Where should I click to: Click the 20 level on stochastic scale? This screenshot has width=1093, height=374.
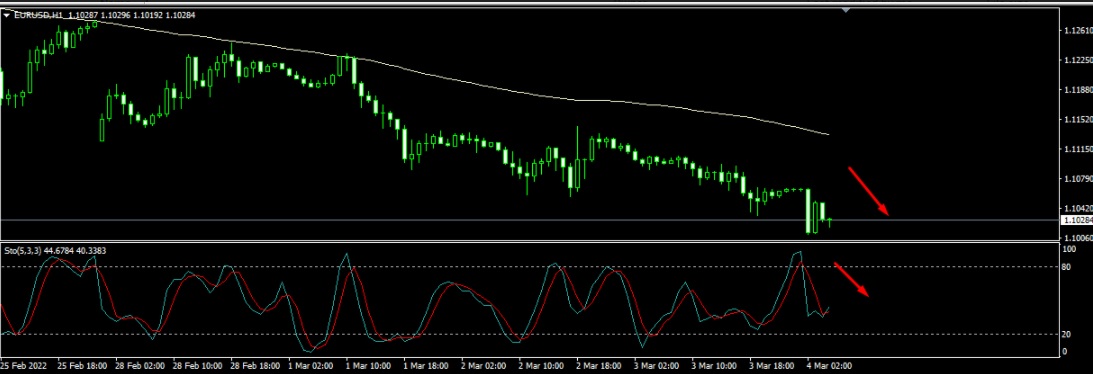coord(1067,334)
